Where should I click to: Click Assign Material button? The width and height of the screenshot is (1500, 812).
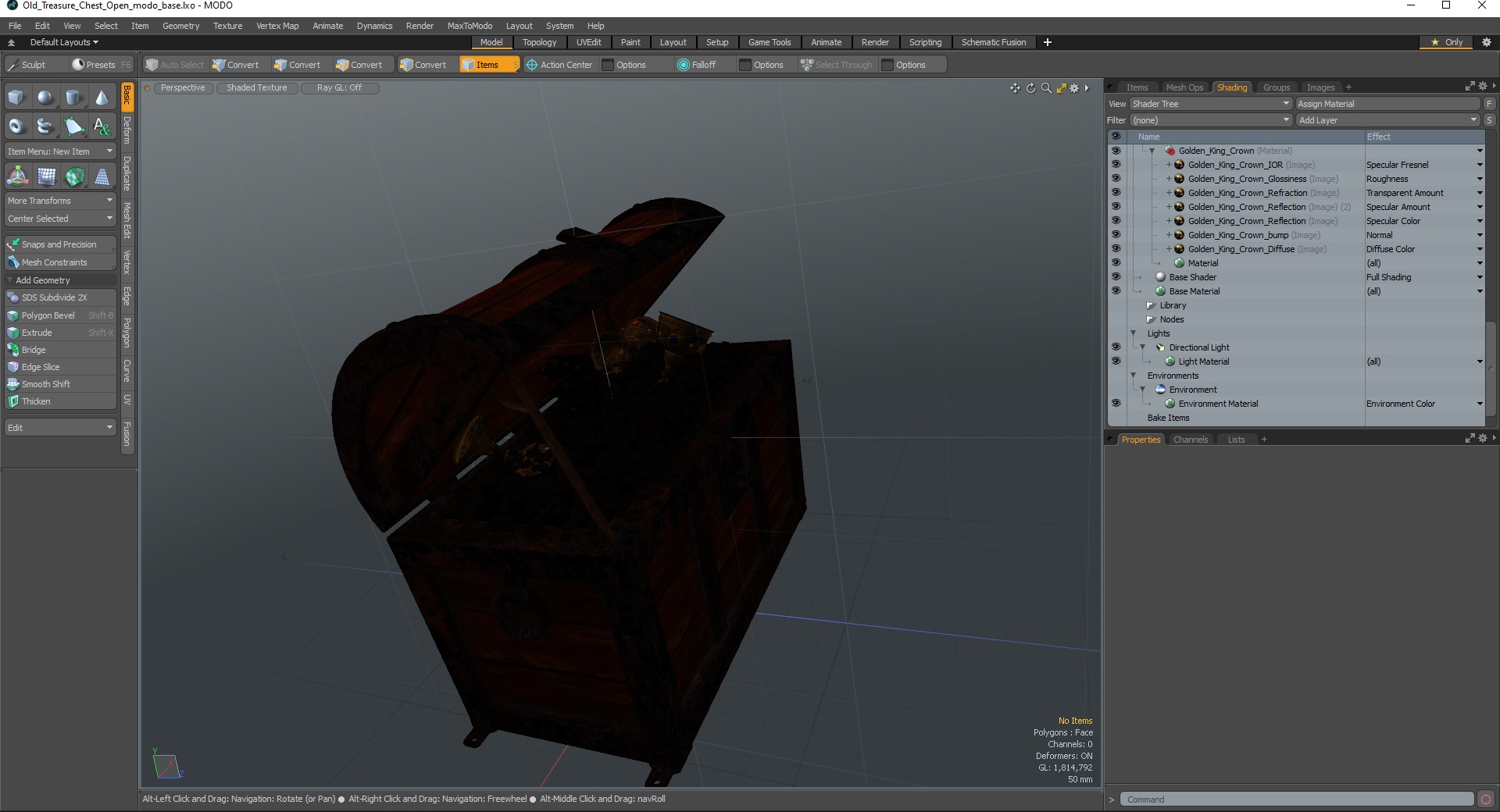coord(1387,104)
